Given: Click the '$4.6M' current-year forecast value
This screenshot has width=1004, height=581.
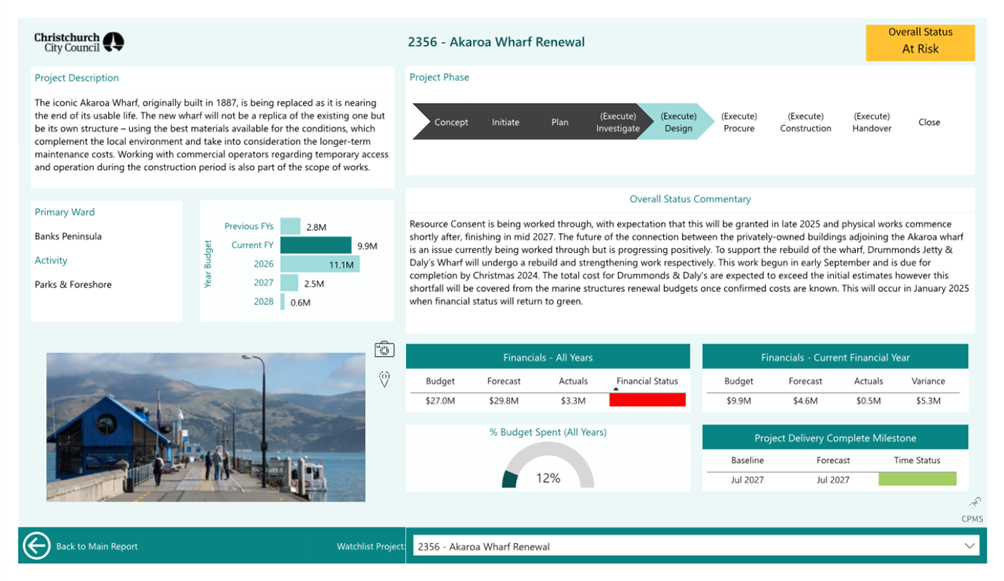Looking at the screenshot, I should (805, 400).
